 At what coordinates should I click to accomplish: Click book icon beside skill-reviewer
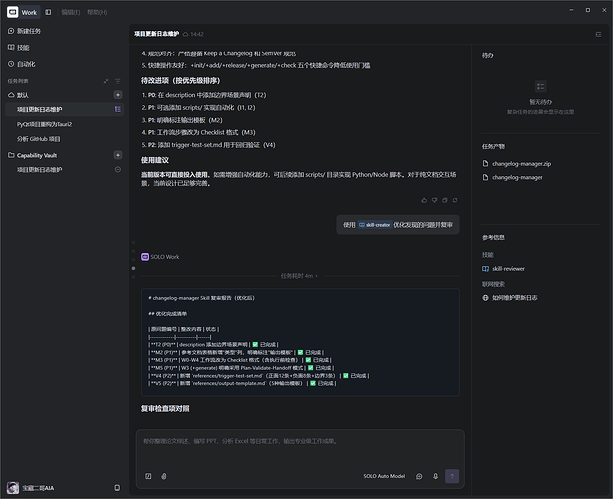coord(485,269)
